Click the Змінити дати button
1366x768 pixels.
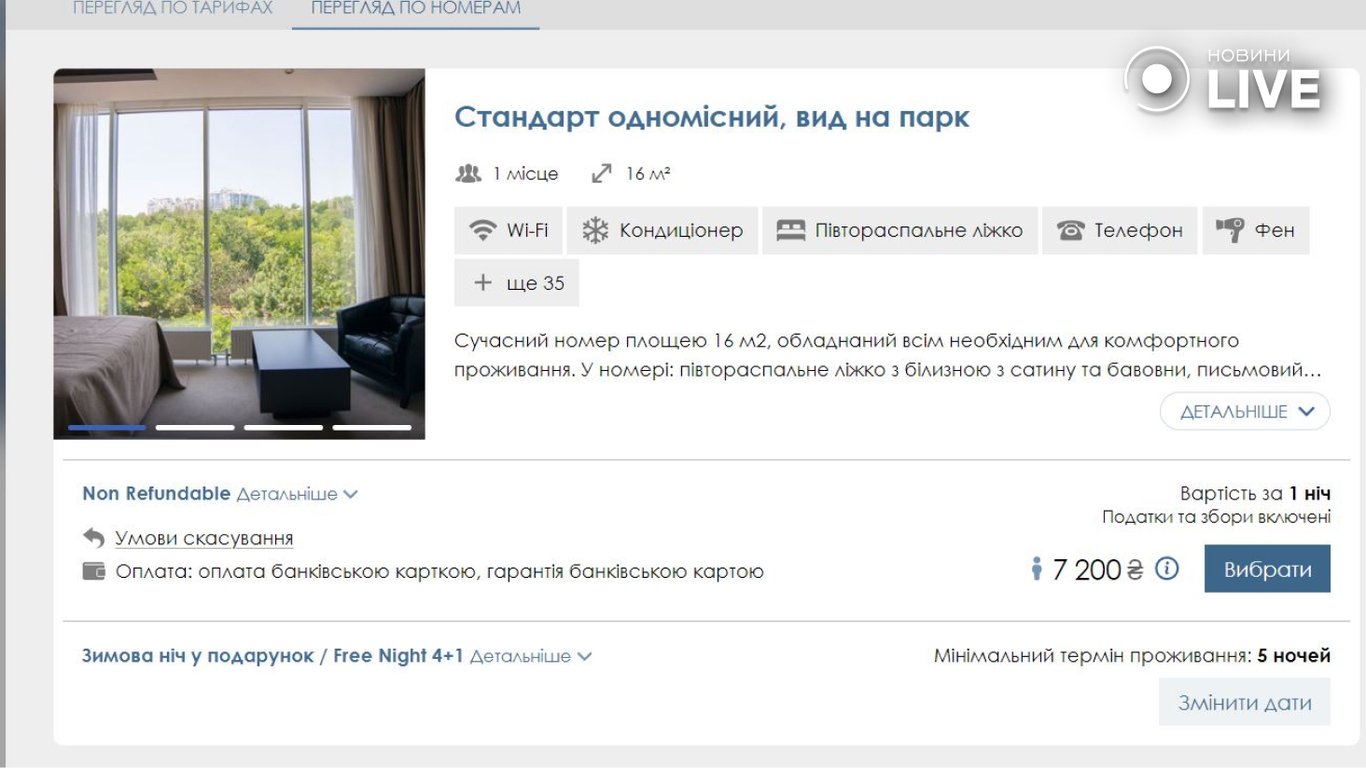click(x=1244, y=702)
